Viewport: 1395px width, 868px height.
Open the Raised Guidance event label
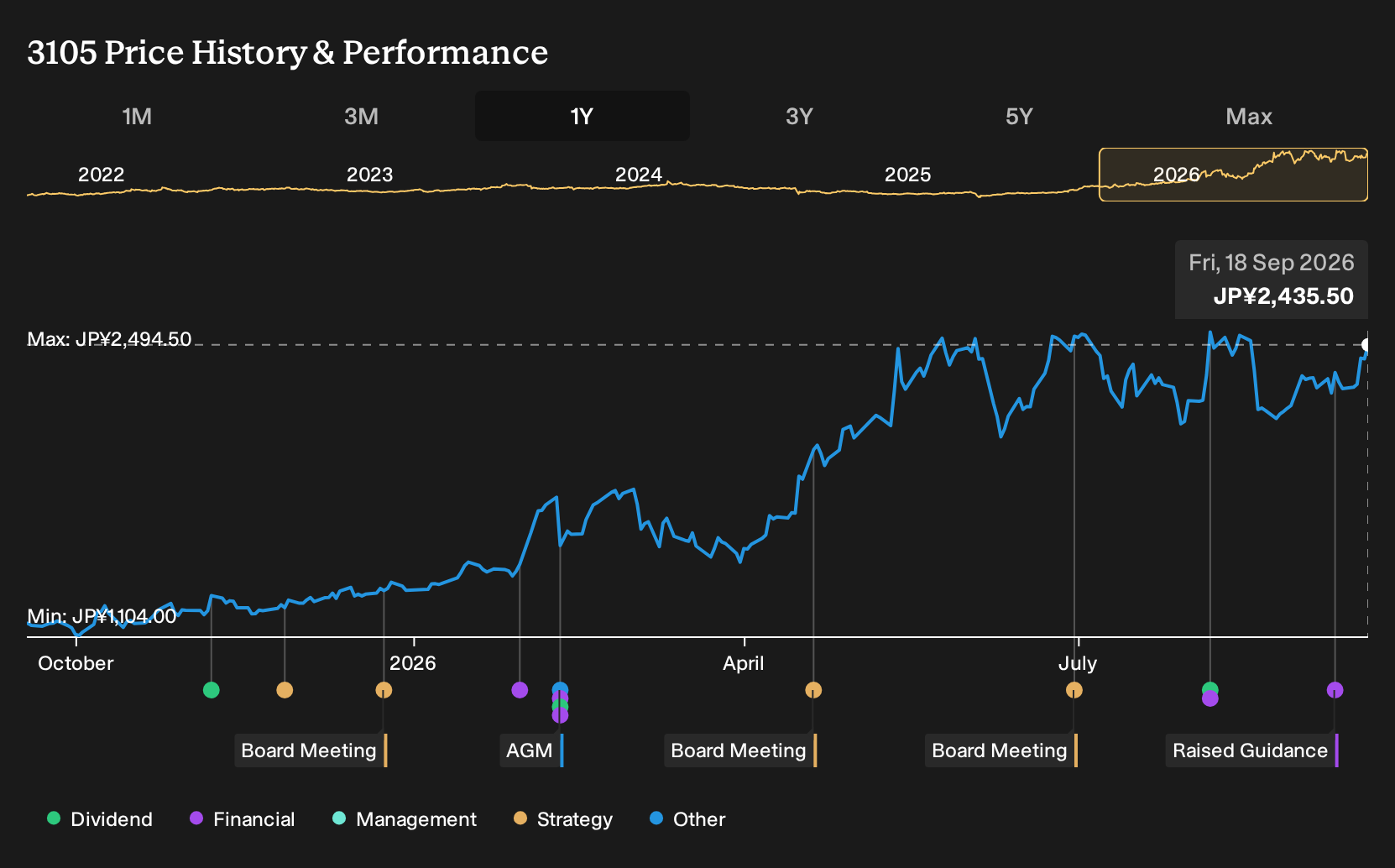pyautogui.click(x=1252, y=750)
